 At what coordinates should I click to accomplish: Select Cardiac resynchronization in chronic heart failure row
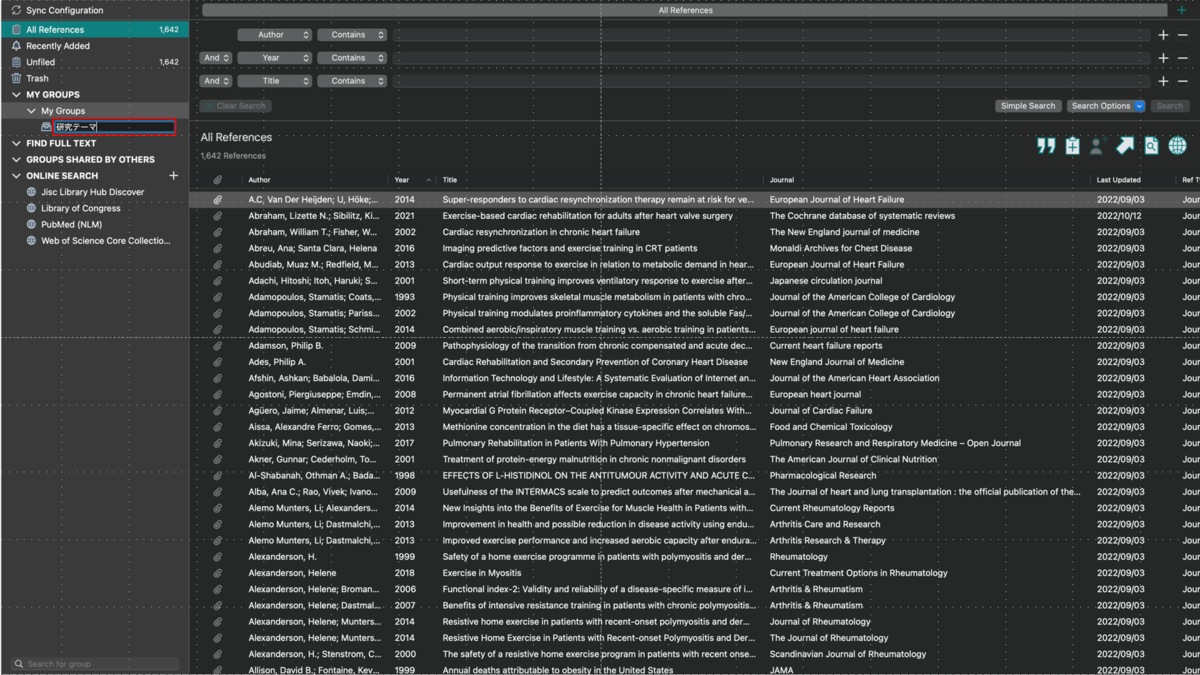click(695, 232)
